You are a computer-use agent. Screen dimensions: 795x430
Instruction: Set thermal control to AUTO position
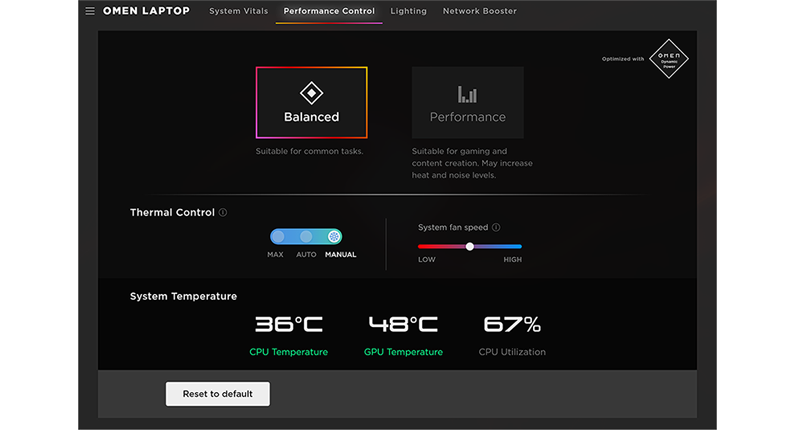pos(306,236)
